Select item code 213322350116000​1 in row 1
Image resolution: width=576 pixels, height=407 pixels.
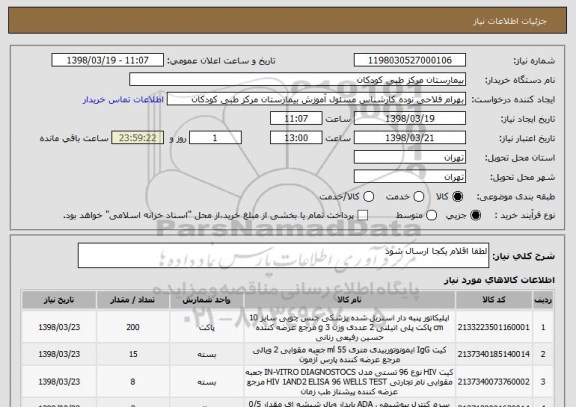pos(494,327)
